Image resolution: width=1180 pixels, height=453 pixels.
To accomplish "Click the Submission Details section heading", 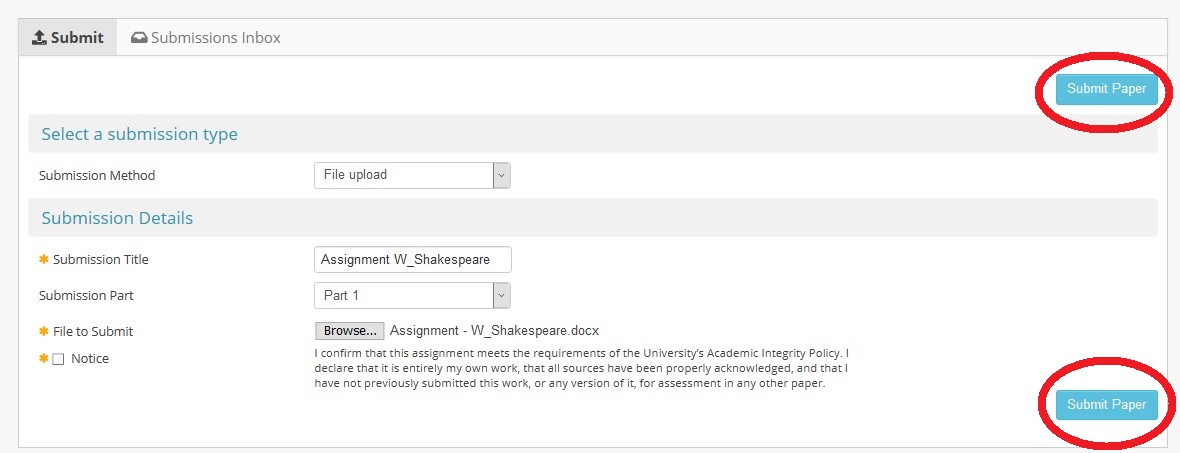I will point(117,218).
